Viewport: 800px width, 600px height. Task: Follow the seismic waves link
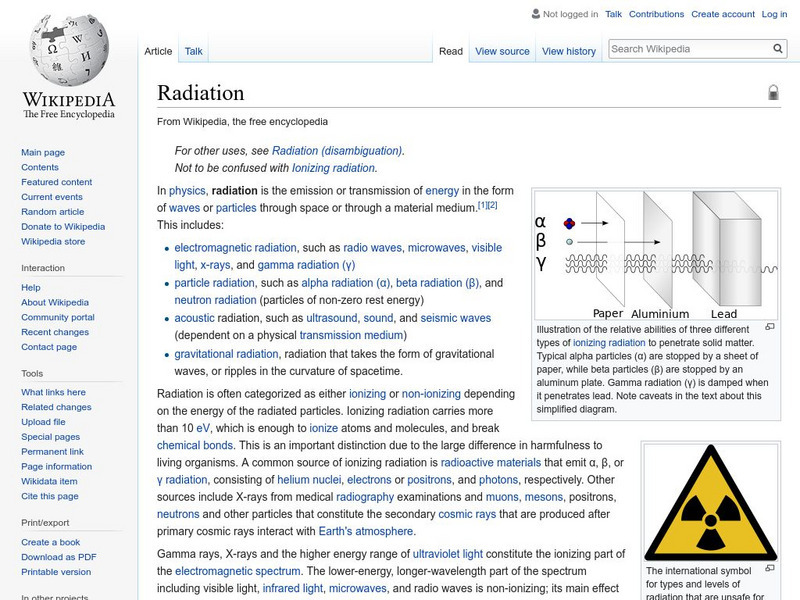point(456,318)
